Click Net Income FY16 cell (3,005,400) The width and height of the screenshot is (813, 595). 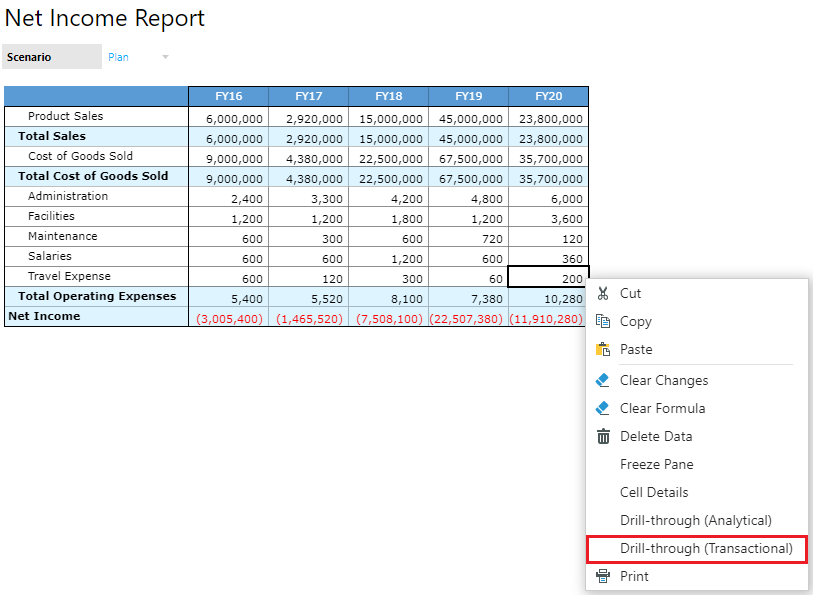pyautogui.click(x=229, y=317)
